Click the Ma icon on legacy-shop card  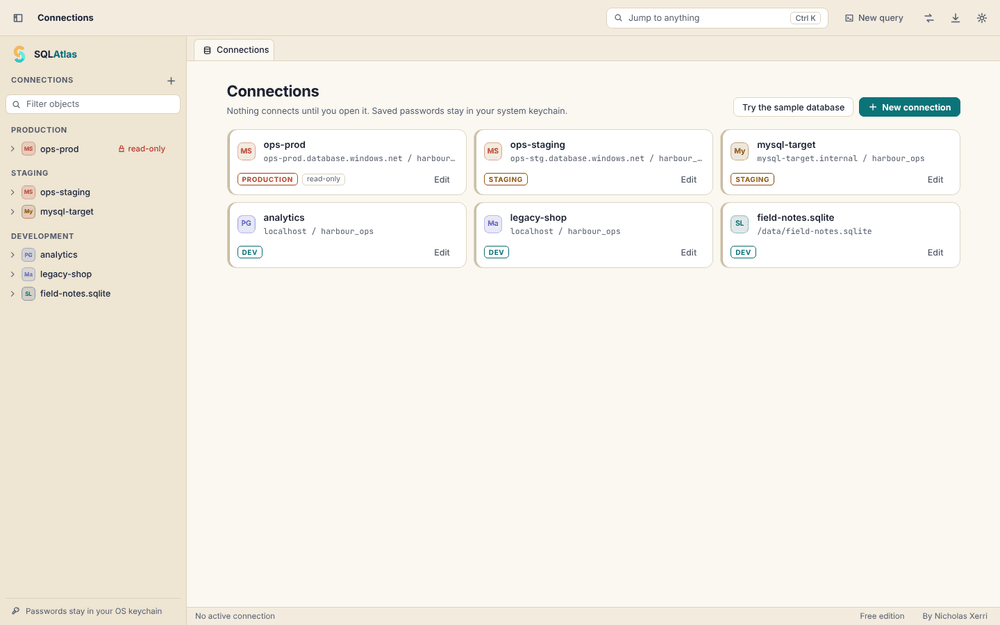point(493,224)
